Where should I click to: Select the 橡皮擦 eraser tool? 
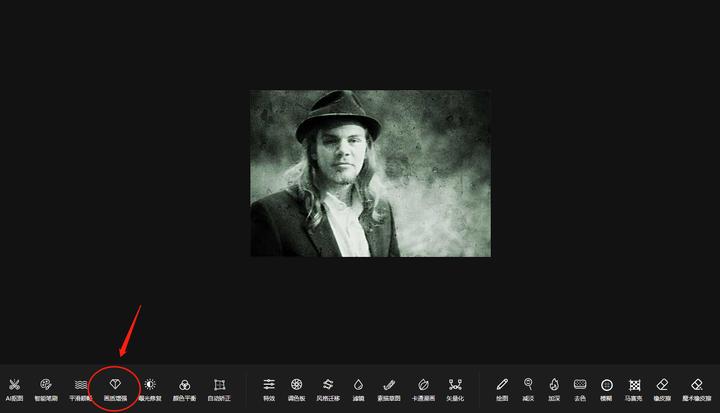coord(662,385)
